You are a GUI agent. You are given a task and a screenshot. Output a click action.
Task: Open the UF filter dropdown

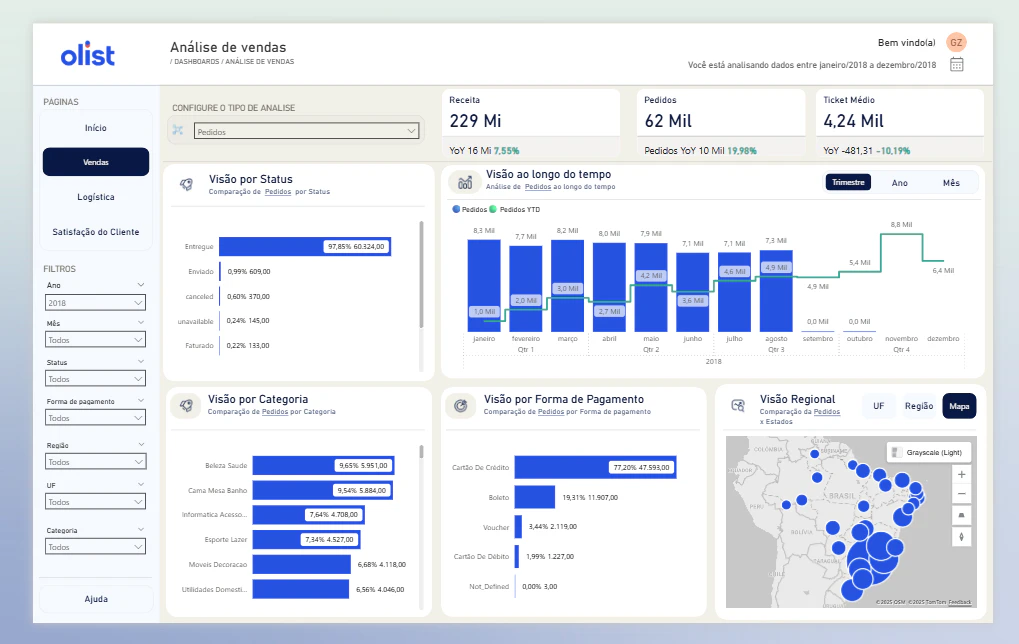(96, 502)
